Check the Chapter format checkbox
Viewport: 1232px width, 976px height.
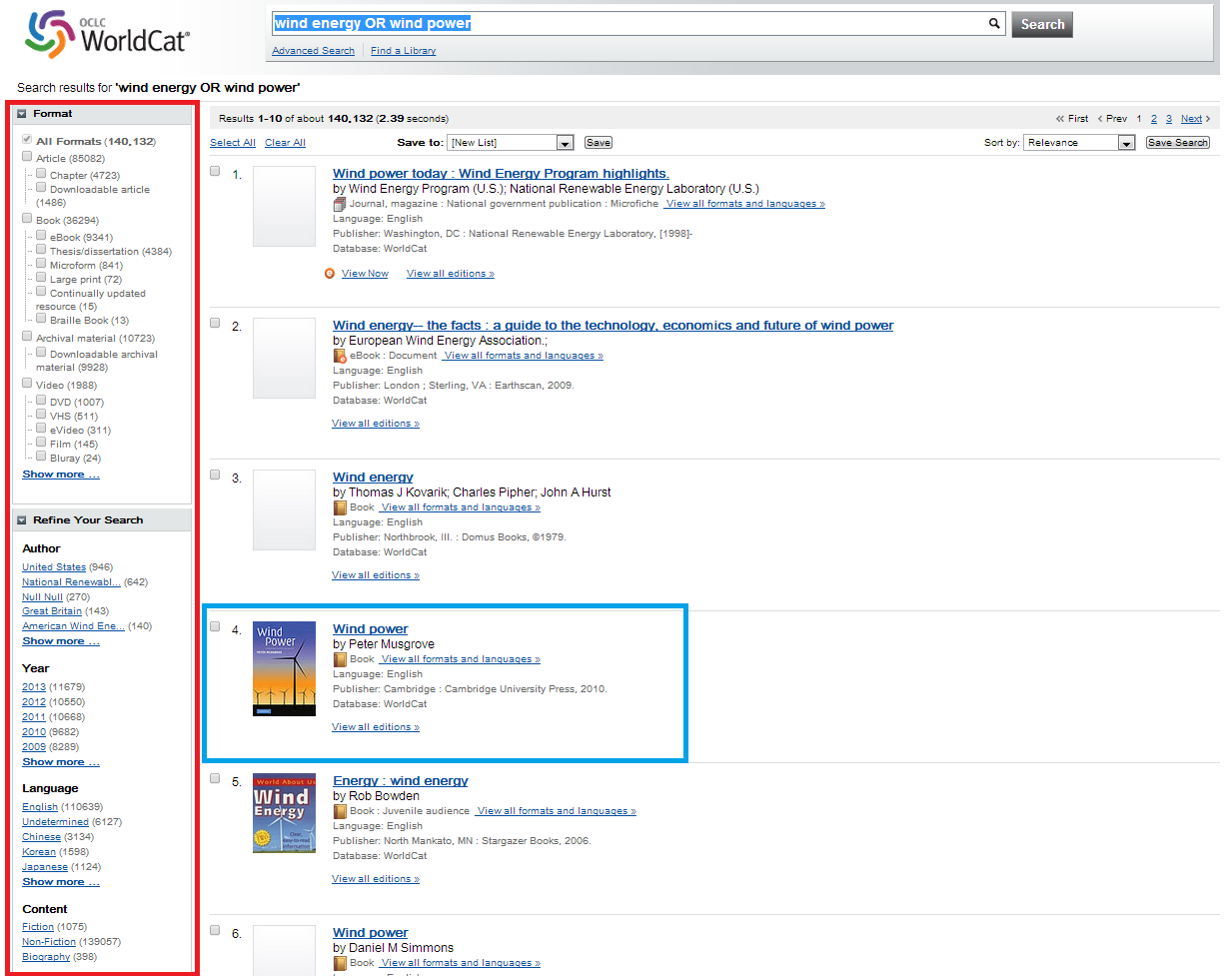[x=41, y=173]
